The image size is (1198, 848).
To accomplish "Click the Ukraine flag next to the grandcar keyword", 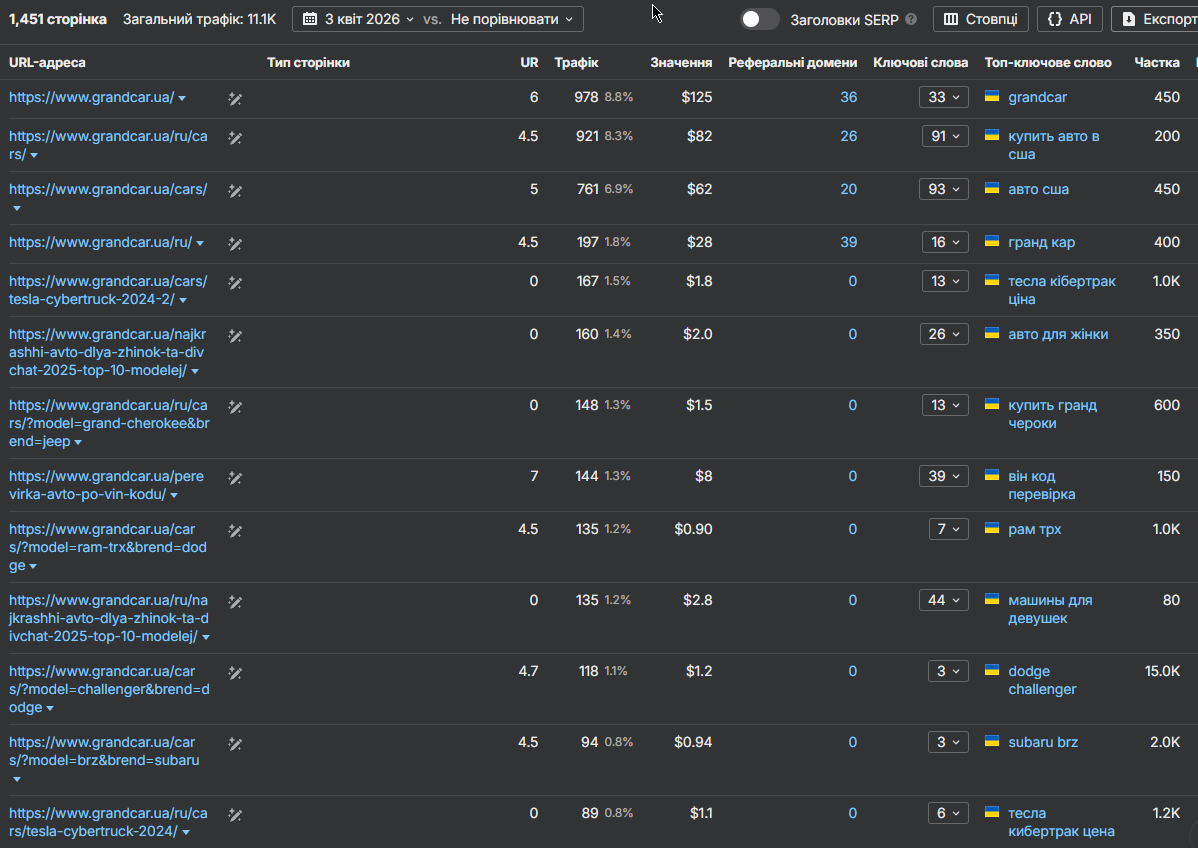I will (x=992, y=96).
